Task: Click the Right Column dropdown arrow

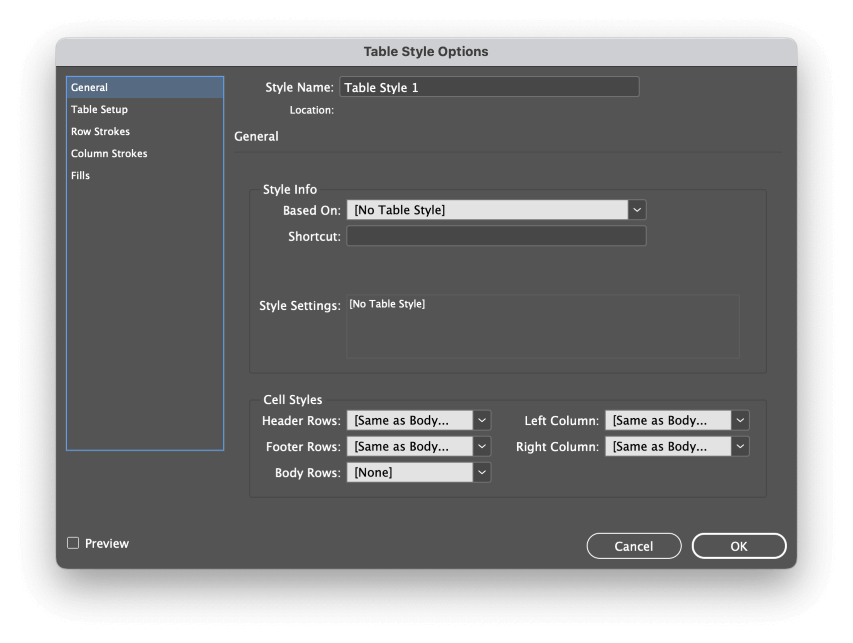Action: 740,447
